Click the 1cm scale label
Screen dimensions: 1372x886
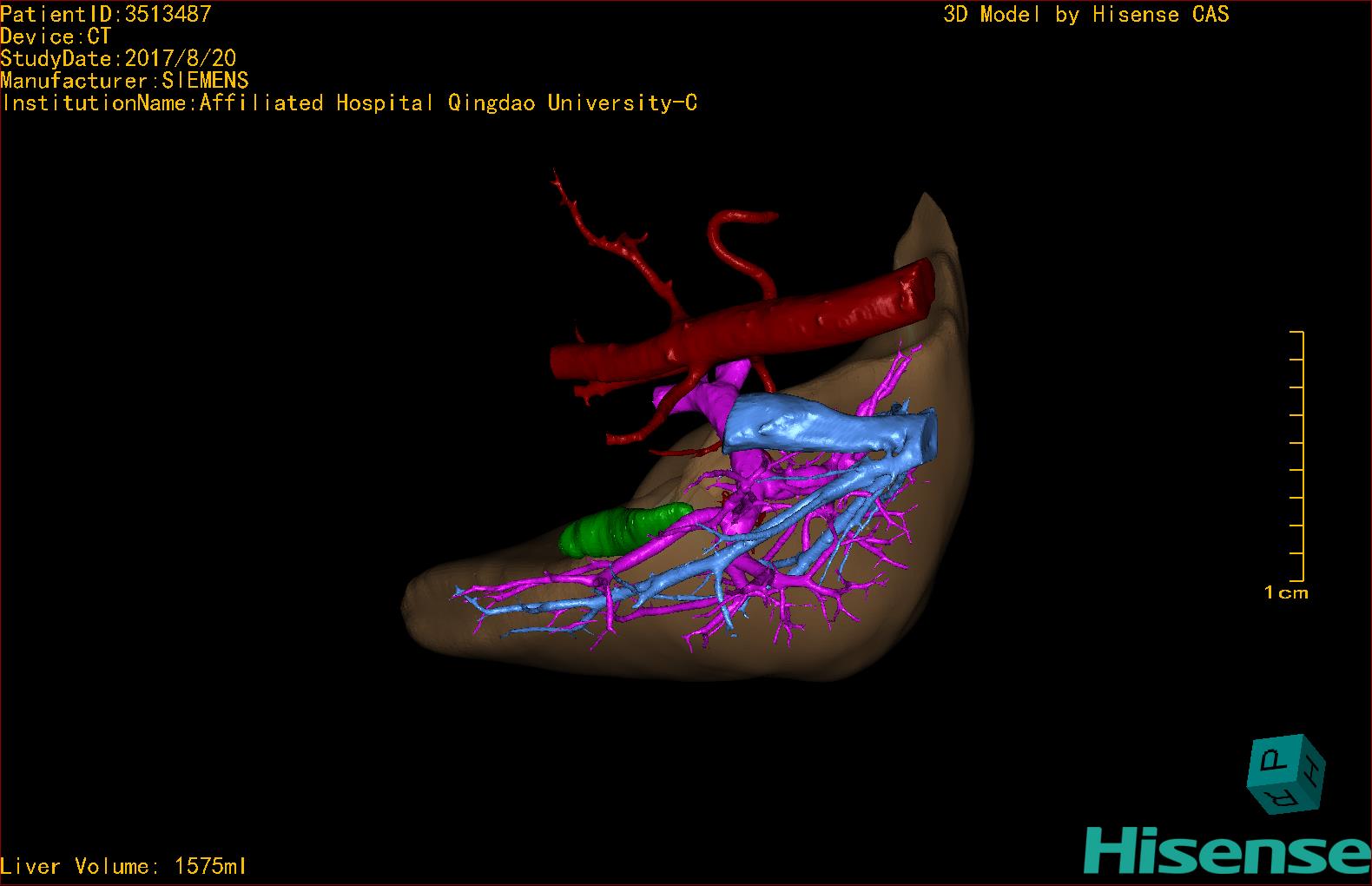pyautogui.click(x=1286, y=593)
